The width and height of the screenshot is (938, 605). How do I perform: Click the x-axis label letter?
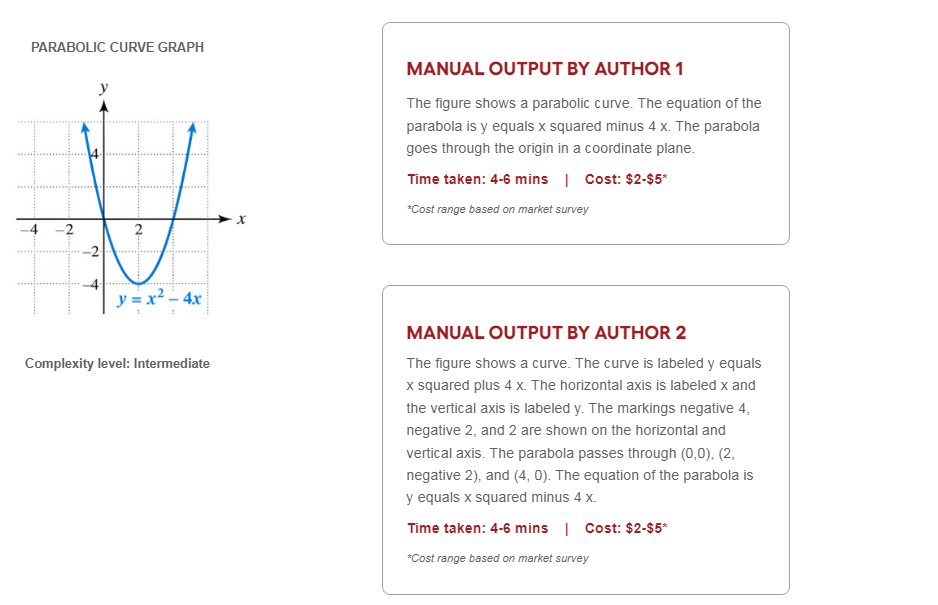click(x=242, y=219)
